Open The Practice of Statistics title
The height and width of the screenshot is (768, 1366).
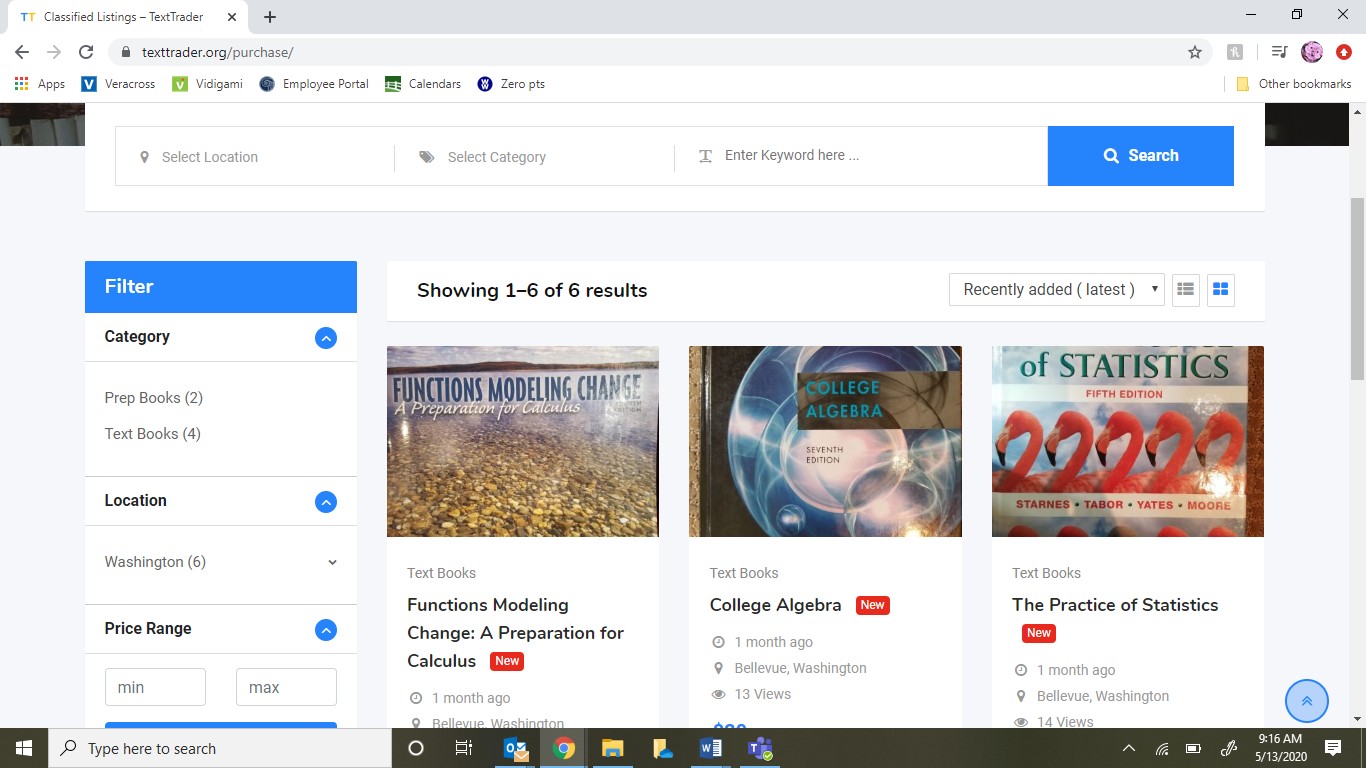tap(1115, 605)
